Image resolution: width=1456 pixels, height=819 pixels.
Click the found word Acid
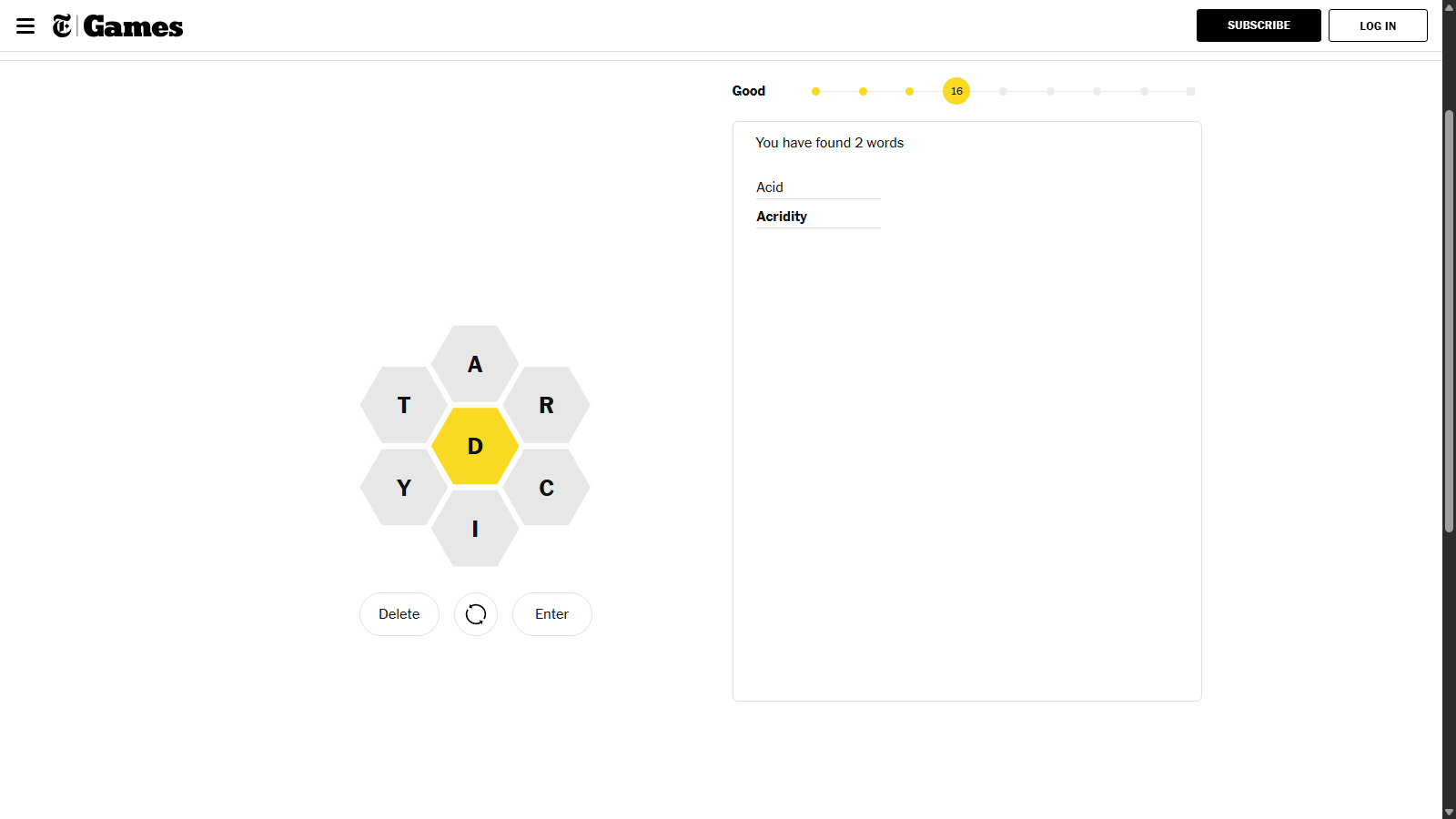pyautogui.click(x=770, y=187)
